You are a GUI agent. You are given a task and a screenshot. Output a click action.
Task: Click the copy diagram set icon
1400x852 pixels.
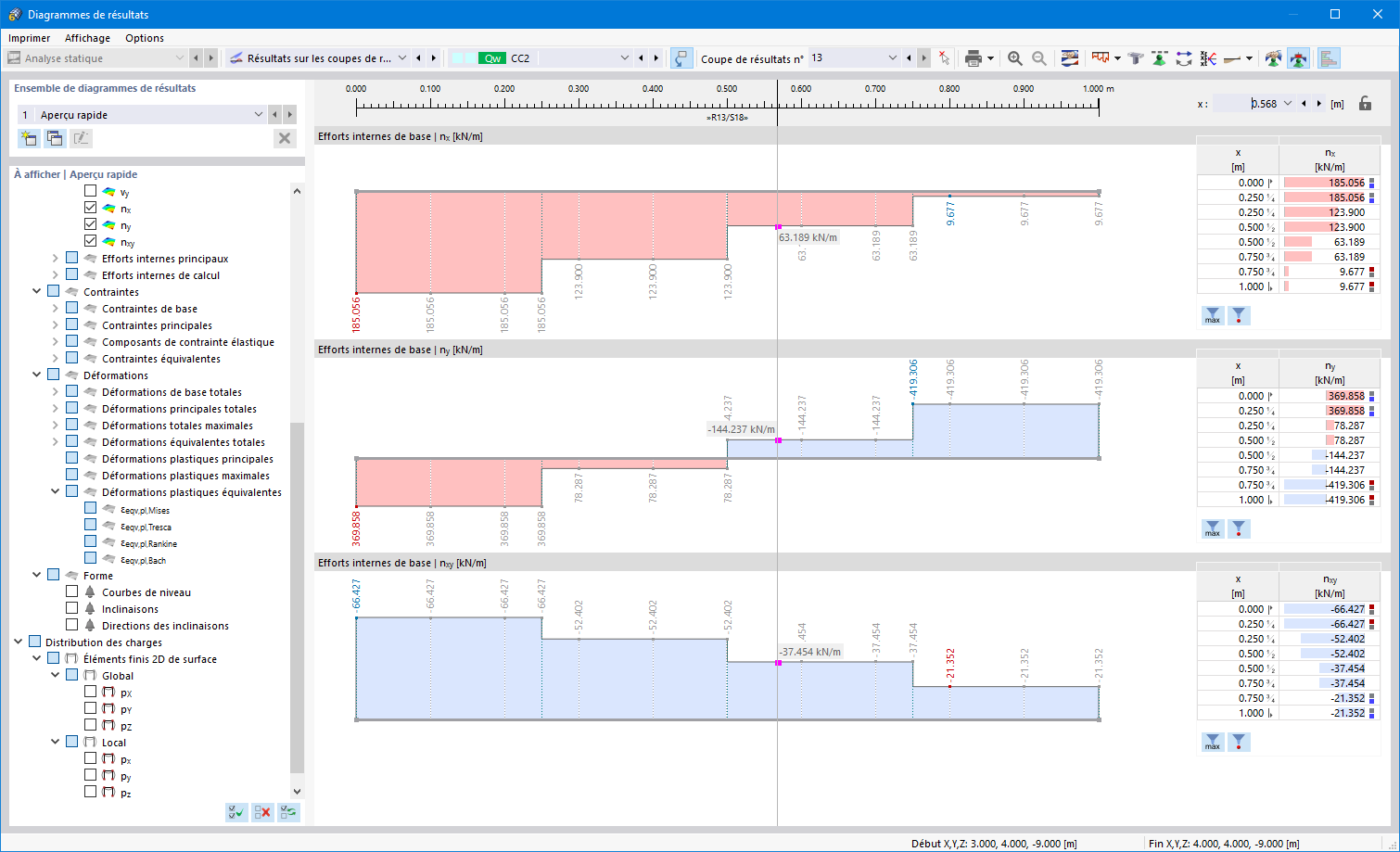[x=55, y=138]
